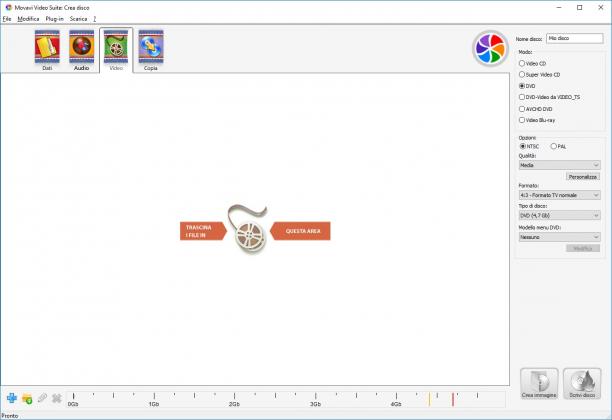Click the grayed remove X icon
Viewport: 612px width, 420px height.
click(57, 398)
